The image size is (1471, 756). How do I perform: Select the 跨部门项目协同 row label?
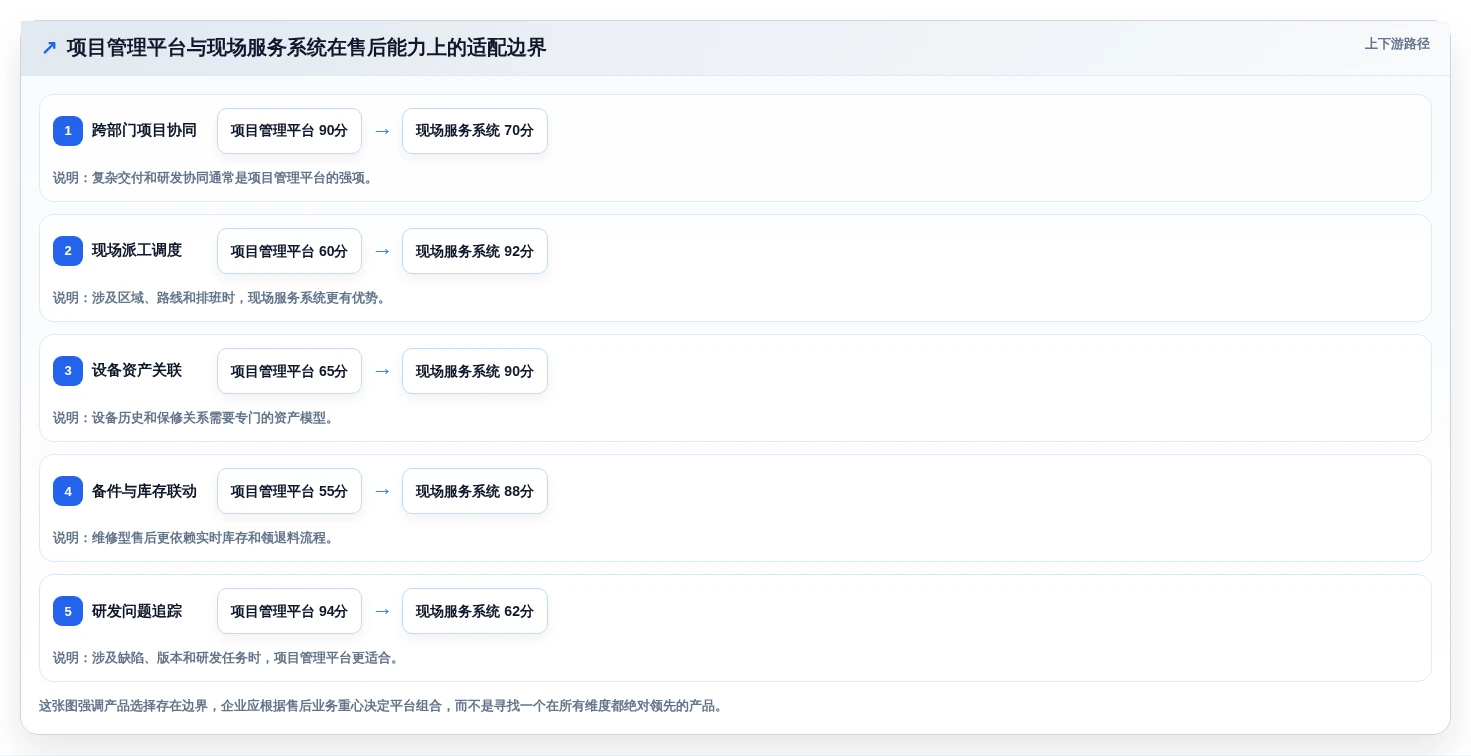[144, 131]
